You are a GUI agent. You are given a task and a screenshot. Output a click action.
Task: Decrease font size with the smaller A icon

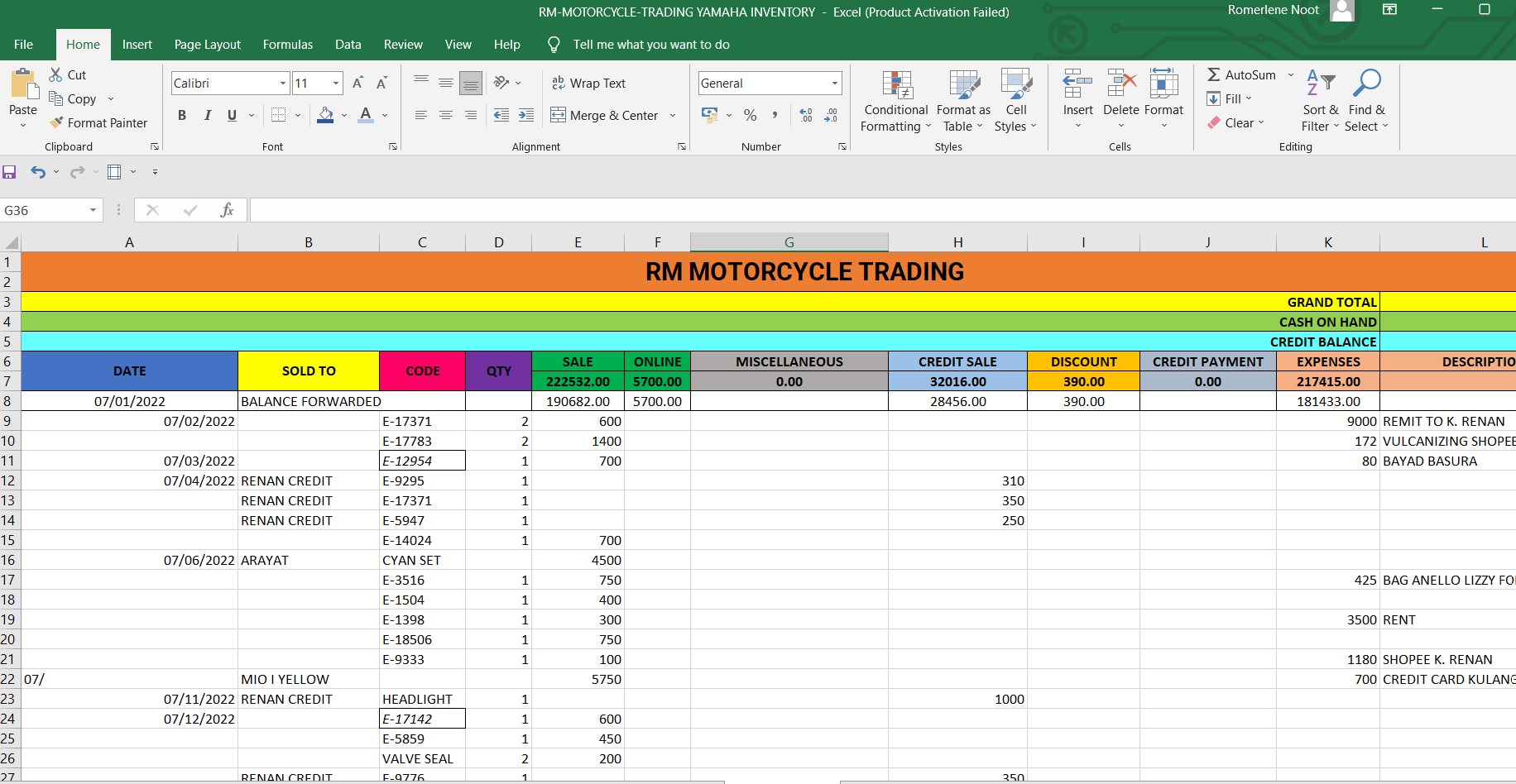pos(381,83)
